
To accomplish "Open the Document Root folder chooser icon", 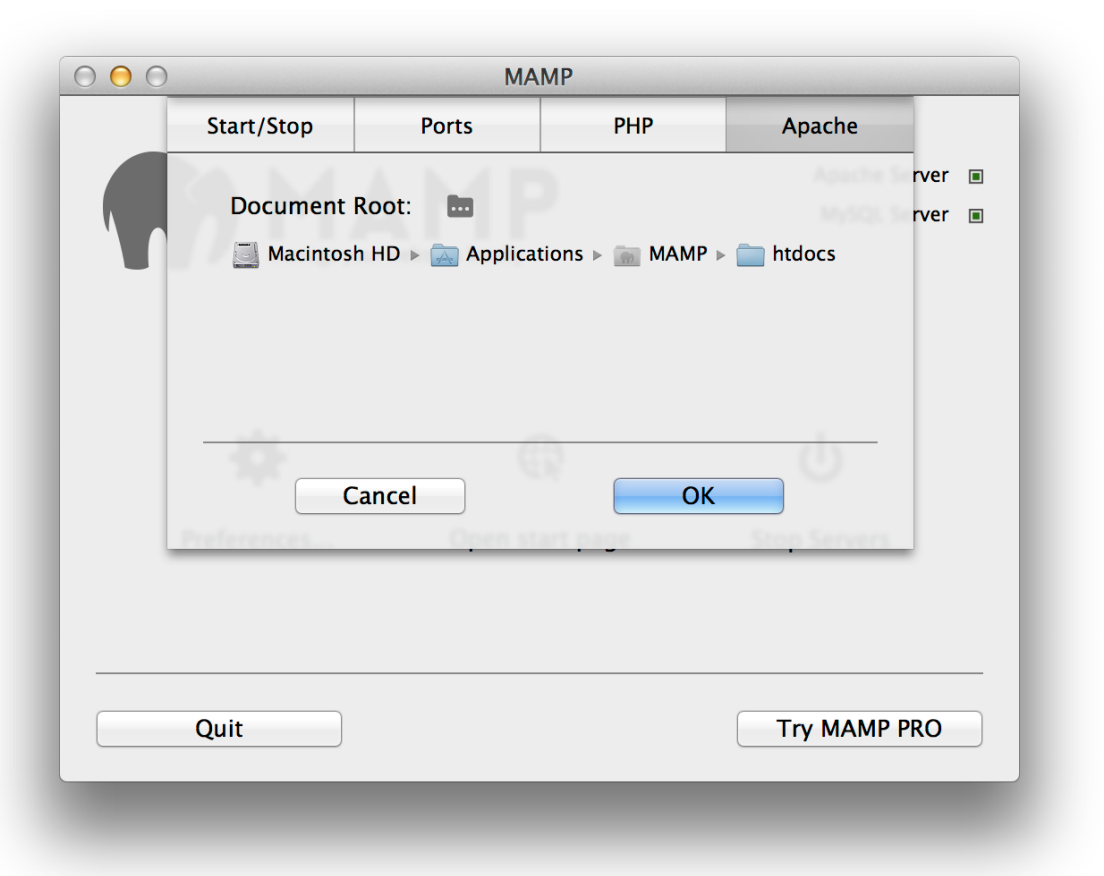I will click(460, 206).
